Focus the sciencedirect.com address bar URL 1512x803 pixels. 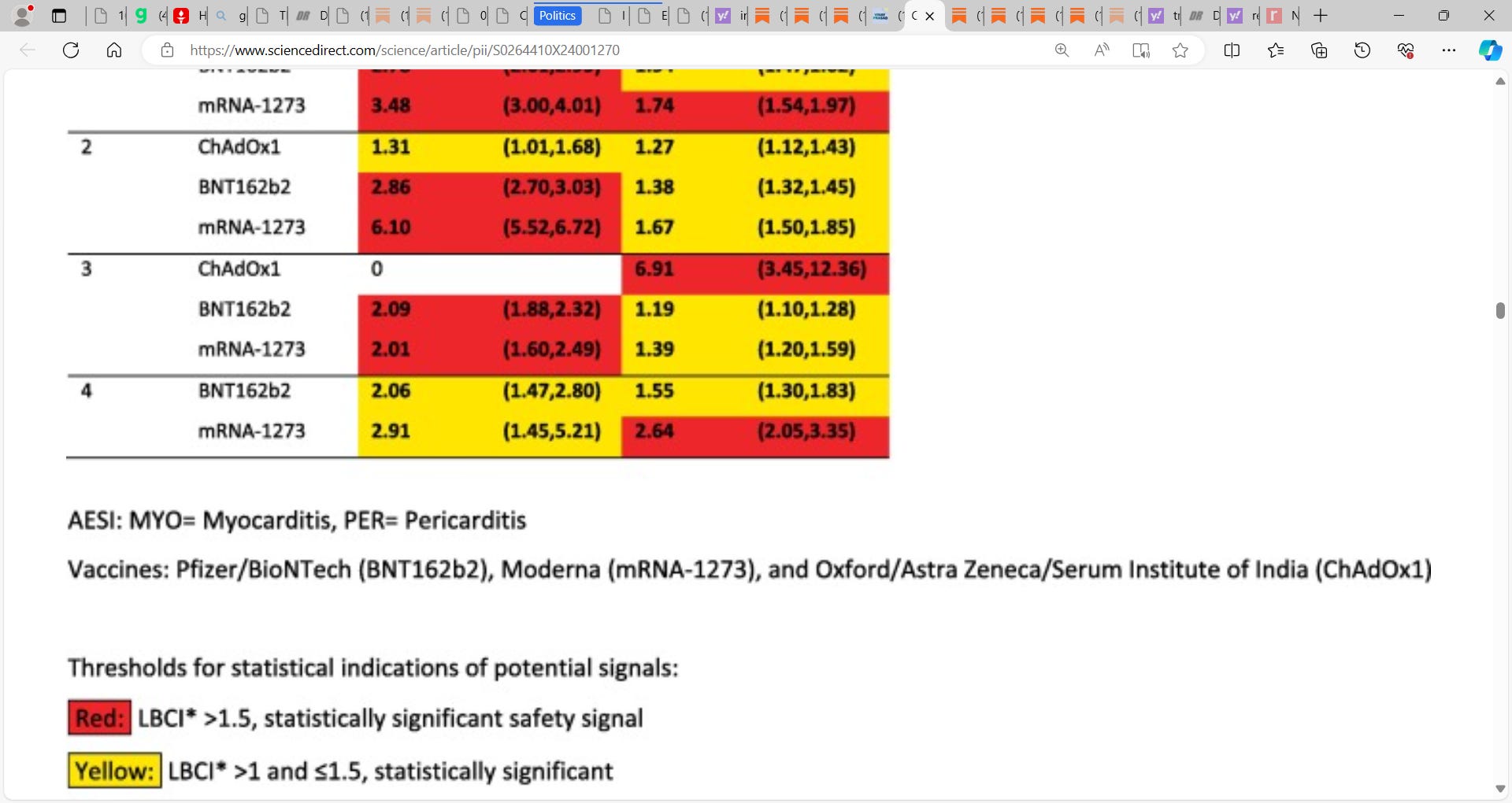(x=405, y=50)
